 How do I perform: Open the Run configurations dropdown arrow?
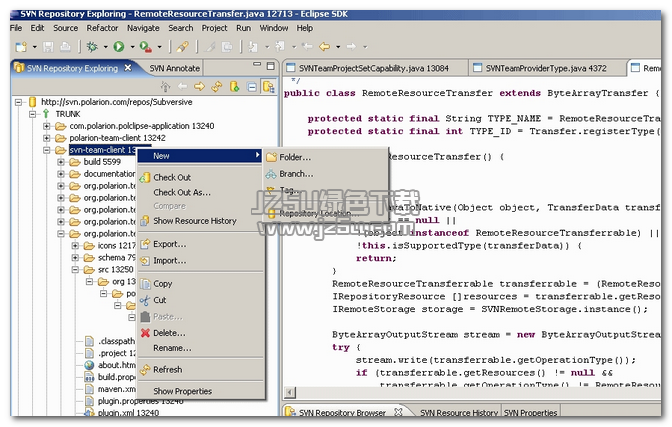pos(132,46)
